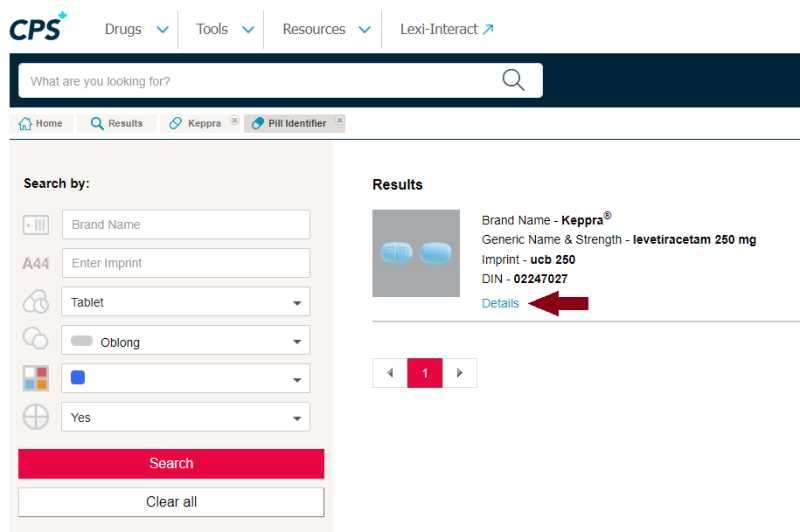800x532 pixels.
Task: Click the Results heading
Action: coord(397,185)
